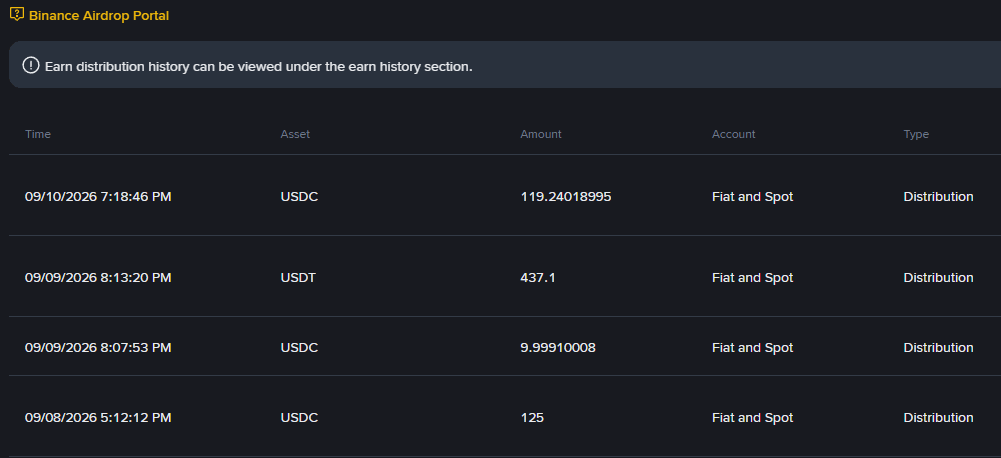
Task: Click the 9.99910008 amount value
Action: 558,347
